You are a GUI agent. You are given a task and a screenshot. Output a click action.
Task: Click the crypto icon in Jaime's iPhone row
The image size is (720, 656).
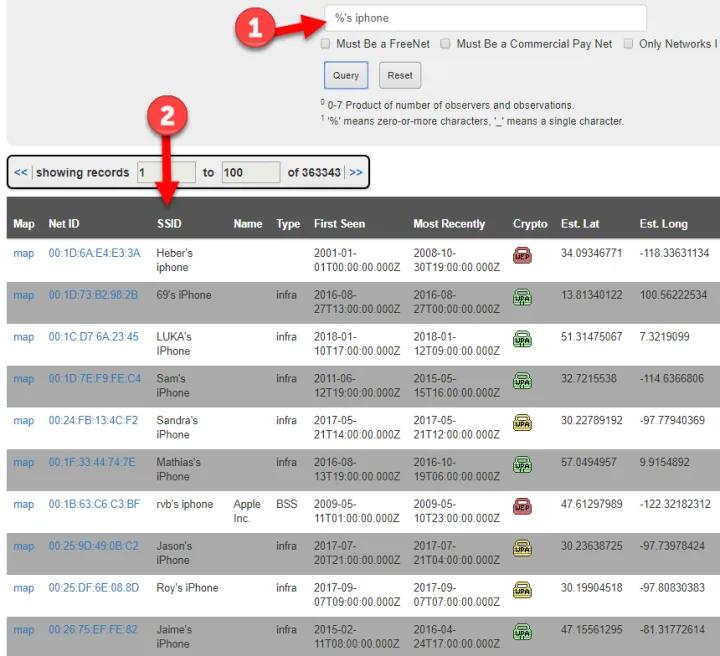pyautogui.click(x=522, y=631)
